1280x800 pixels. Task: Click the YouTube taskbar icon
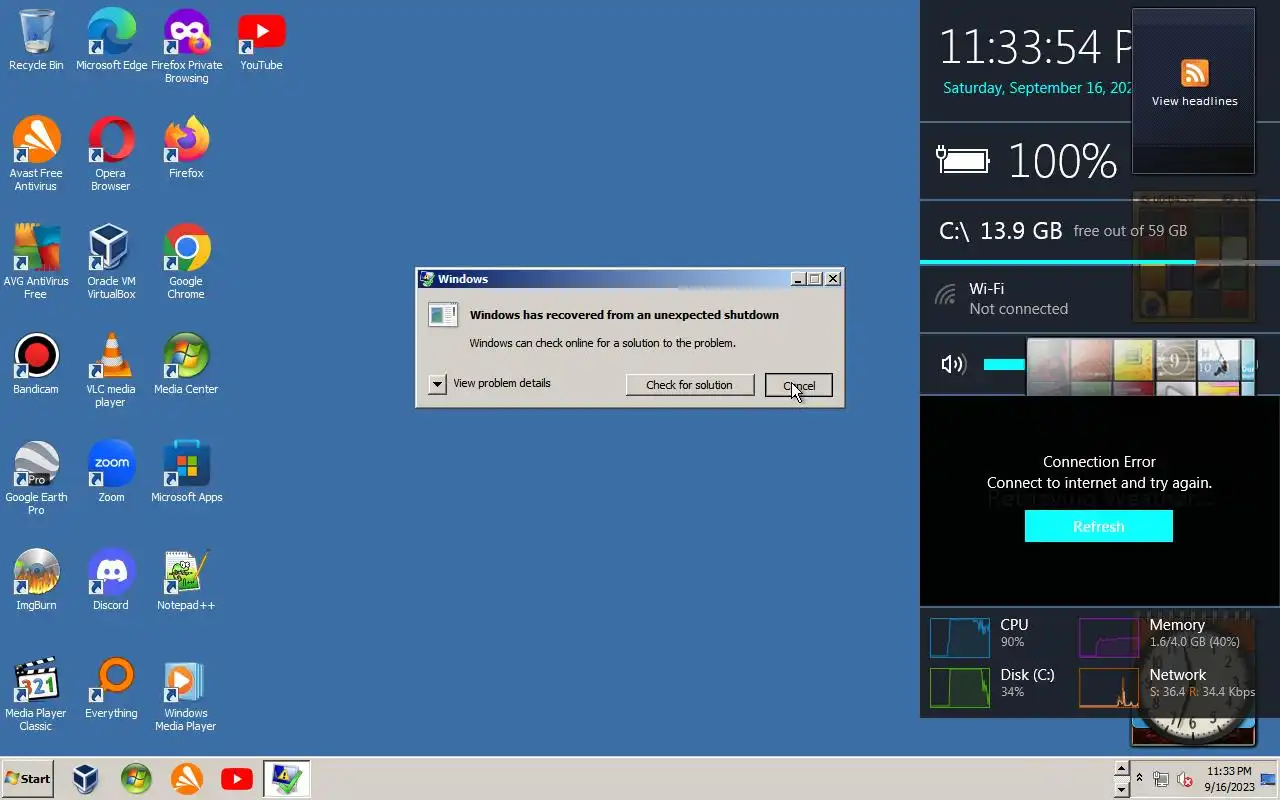(x=236, y=779)
